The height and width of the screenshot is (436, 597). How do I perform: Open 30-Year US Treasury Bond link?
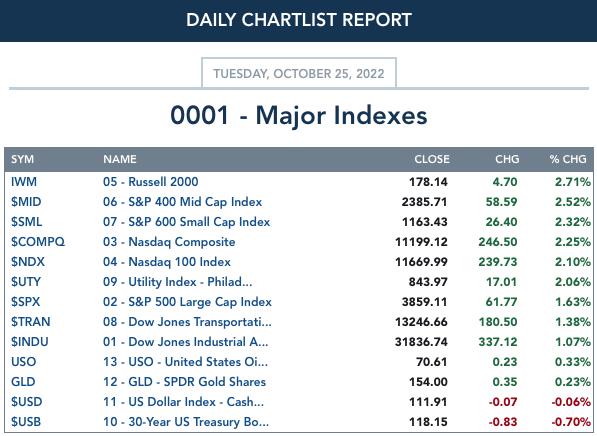click(x=186, y=422)
